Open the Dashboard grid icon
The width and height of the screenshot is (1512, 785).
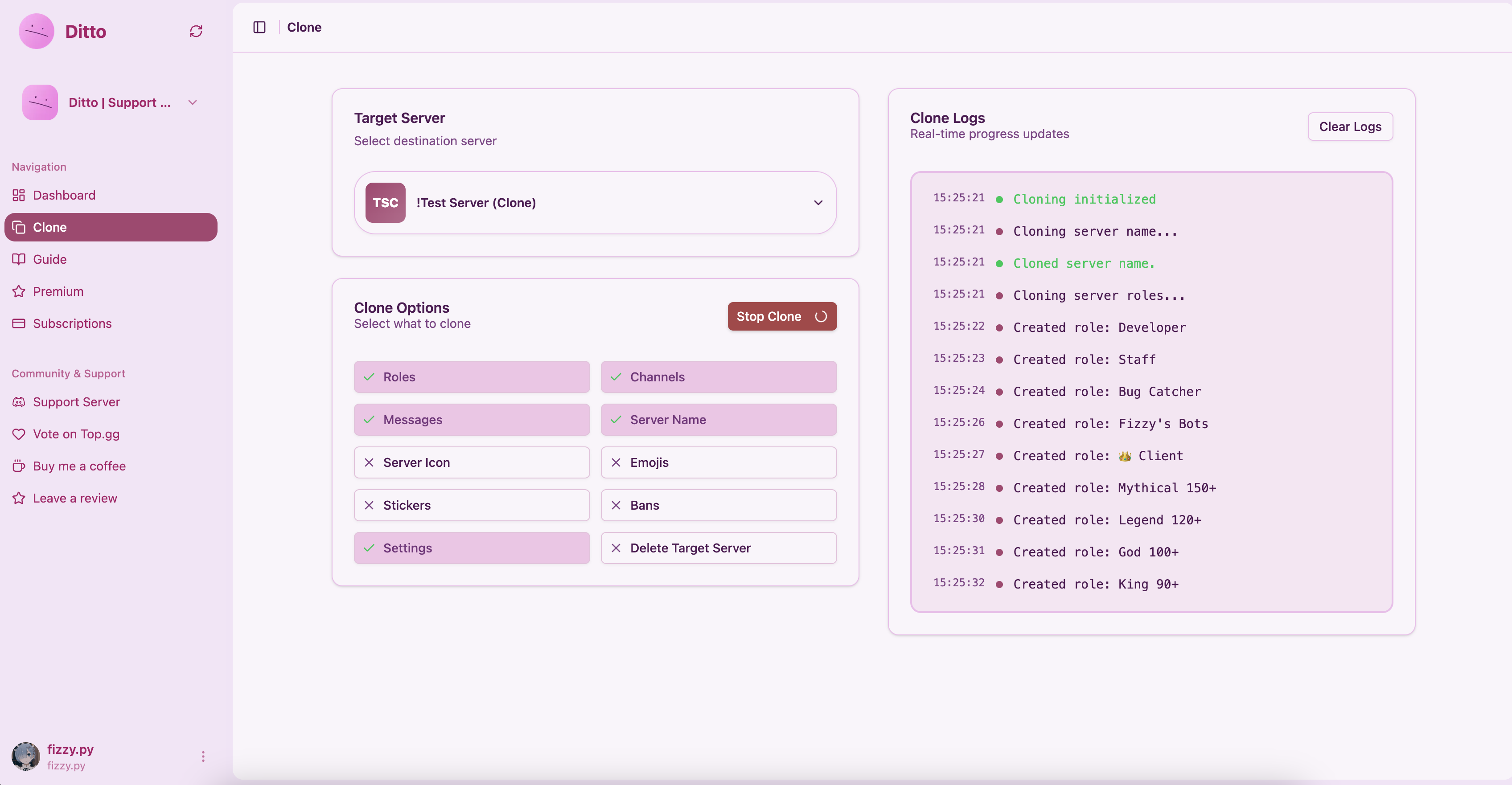click(x=19, y=195)
